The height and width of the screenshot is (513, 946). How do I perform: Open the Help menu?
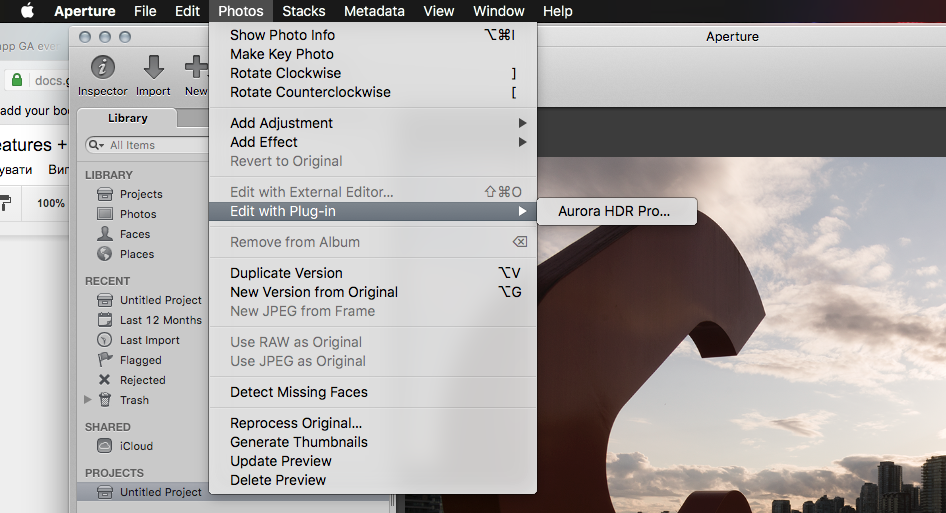557,11
